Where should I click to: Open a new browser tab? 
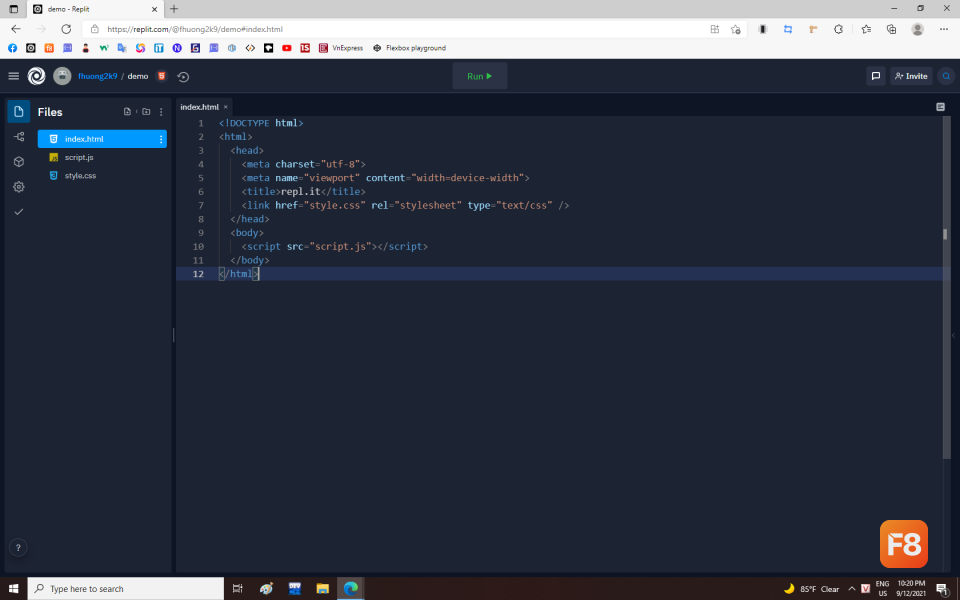174,9
